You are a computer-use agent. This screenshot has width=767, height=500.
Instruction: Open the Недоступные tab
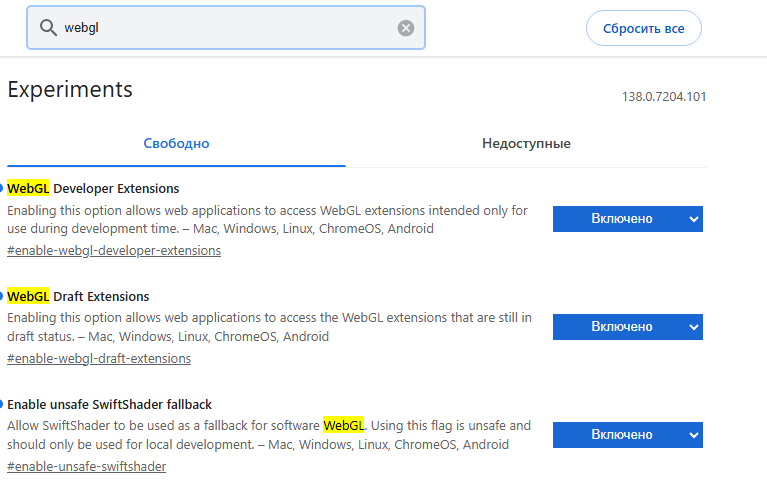pyautogui.click(x=526, y=143)
